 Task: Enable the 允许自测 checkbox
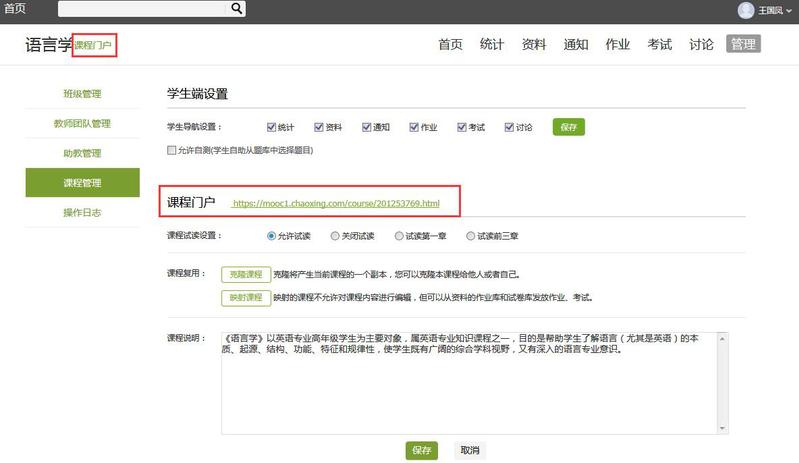[x=172, y=150]
